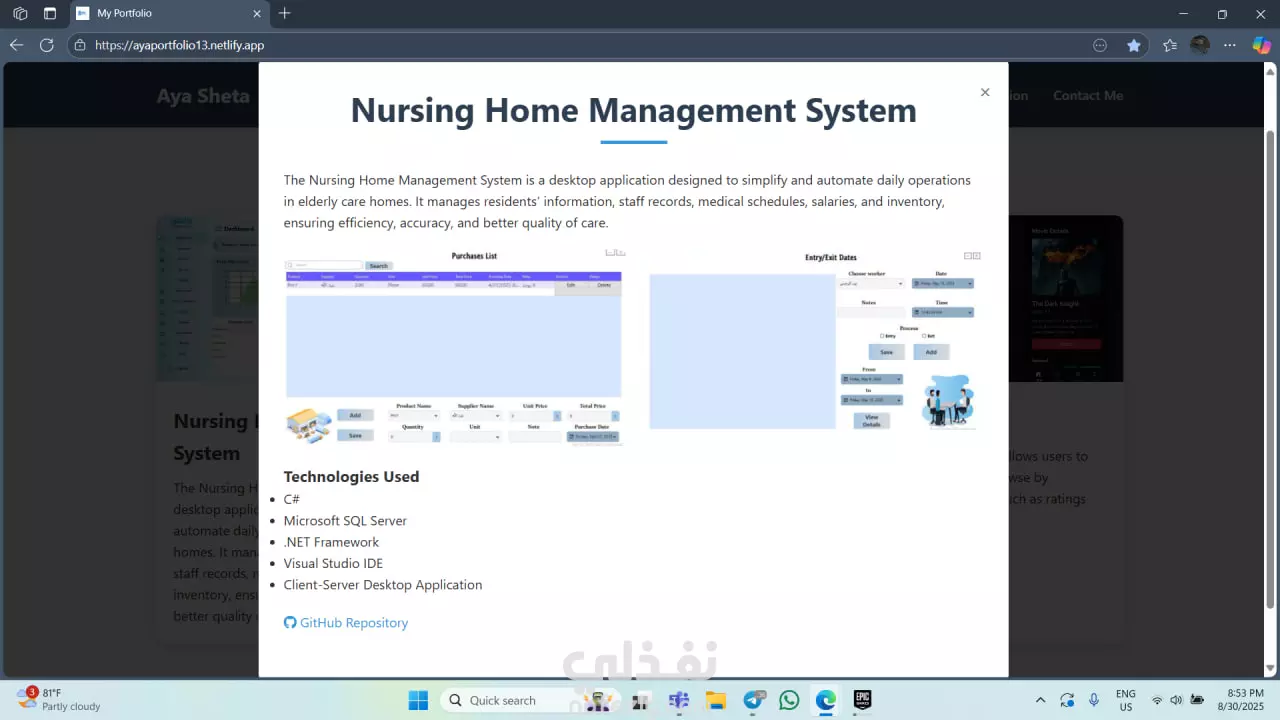The image size is (1280, 720).
Task: Open the Windows Start menu
Action: (x=418, y=700)
